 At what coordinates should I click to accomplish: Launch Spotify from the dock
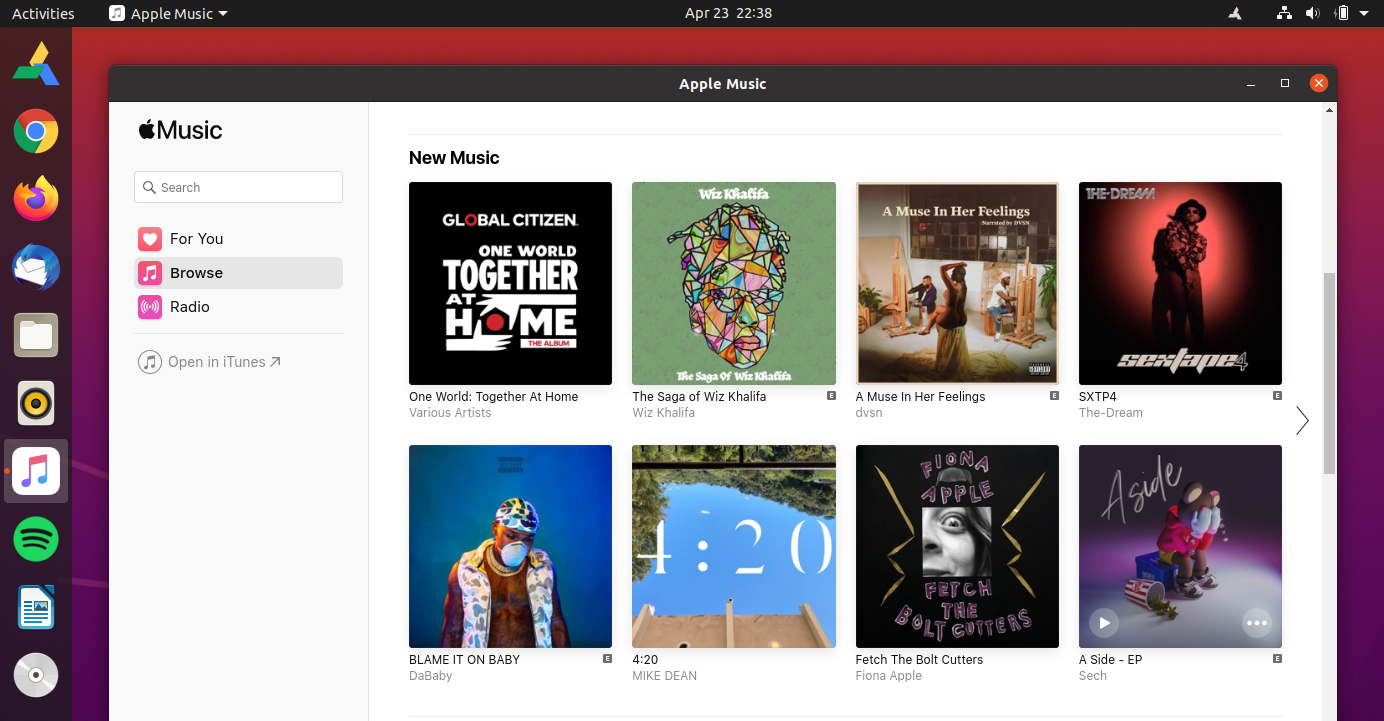coord(36,539)
